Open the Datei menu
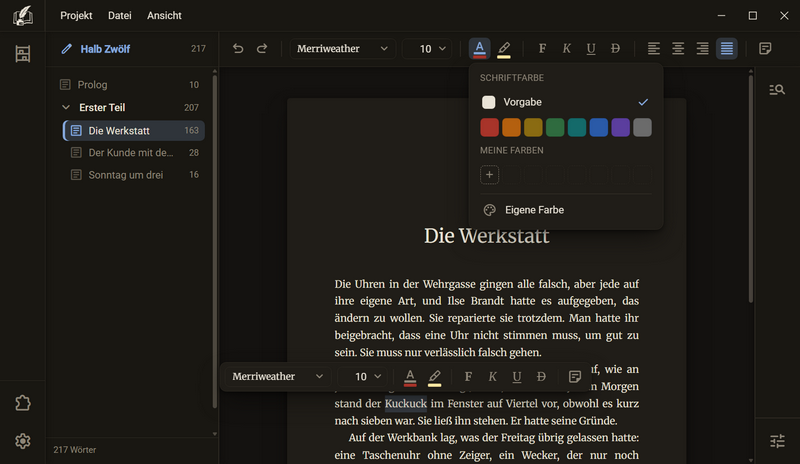Image resolution: width=800 pixels, height=464 pixels. pyautogui.click(x=119, y=16)
